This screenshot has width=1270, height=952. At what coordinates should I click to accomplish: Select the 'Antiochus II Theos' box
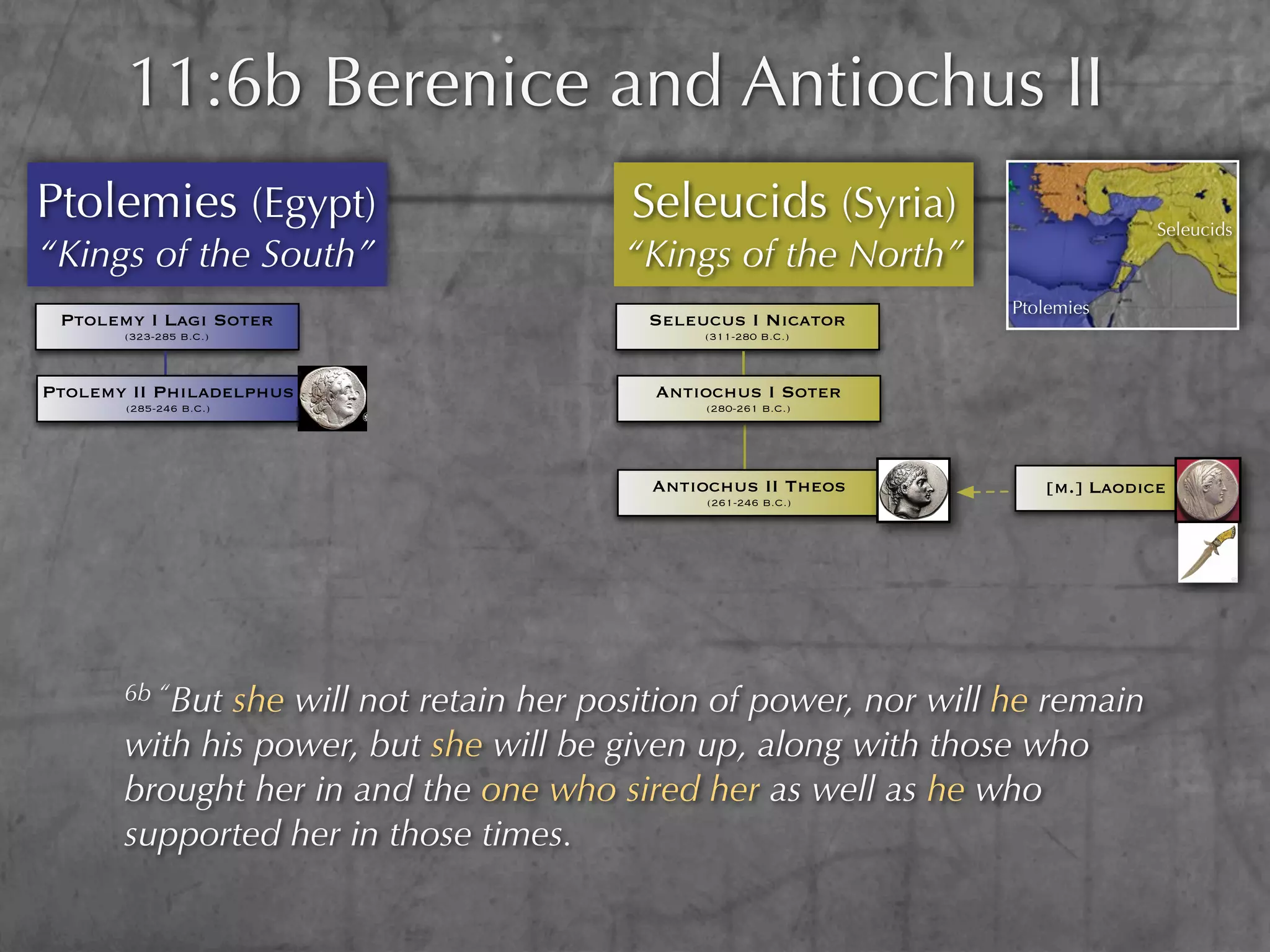pyautogui.click(x=748, y=493)
